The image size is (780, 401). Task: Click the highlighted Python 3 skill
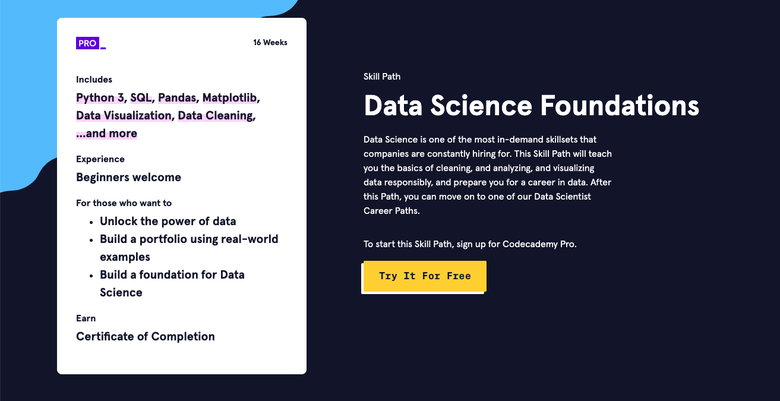coord(101,98)
